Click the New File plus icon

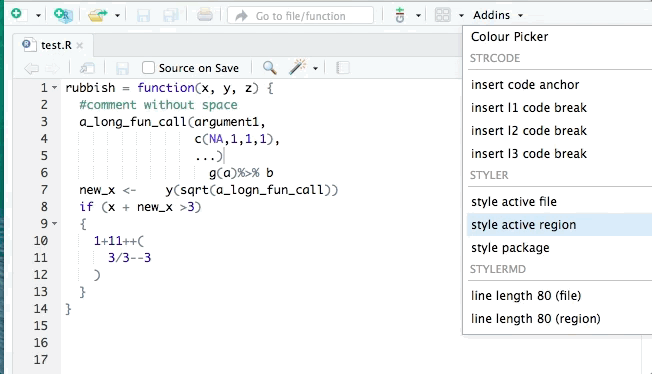point(17,15)
